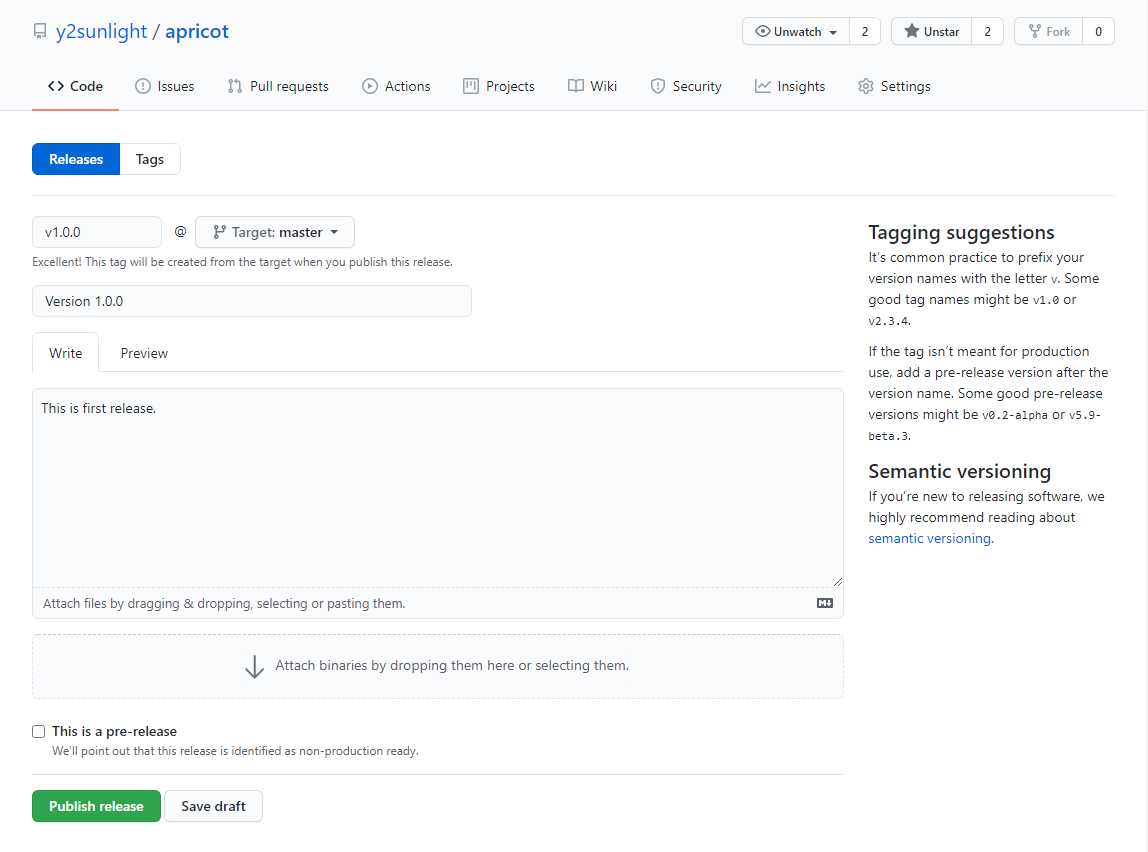This screenshot has width=1148, height=852.
Task: Unstar the apricot repository
Action: (931, 32)
